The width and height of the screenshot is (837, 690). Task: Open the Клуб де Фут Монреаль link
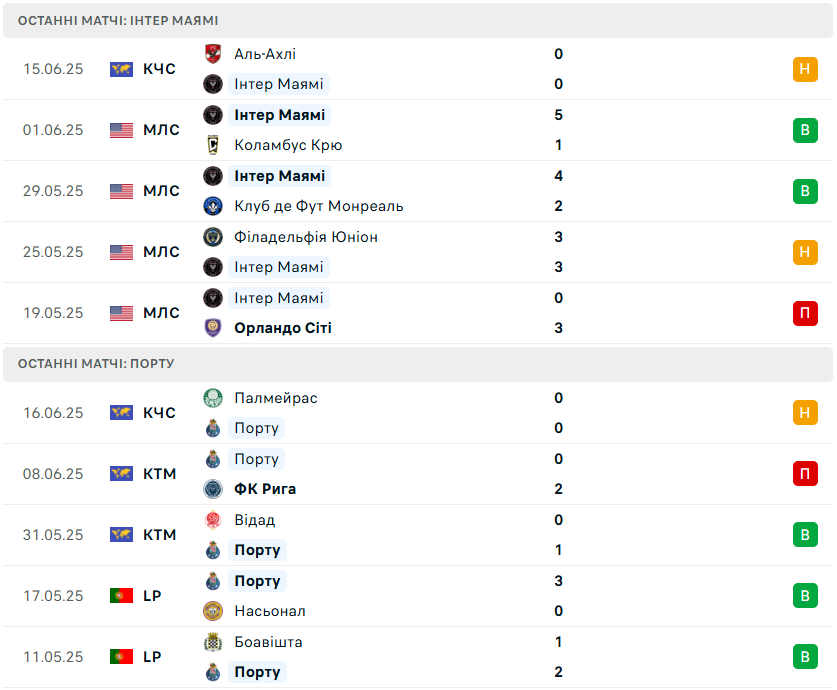319,206
